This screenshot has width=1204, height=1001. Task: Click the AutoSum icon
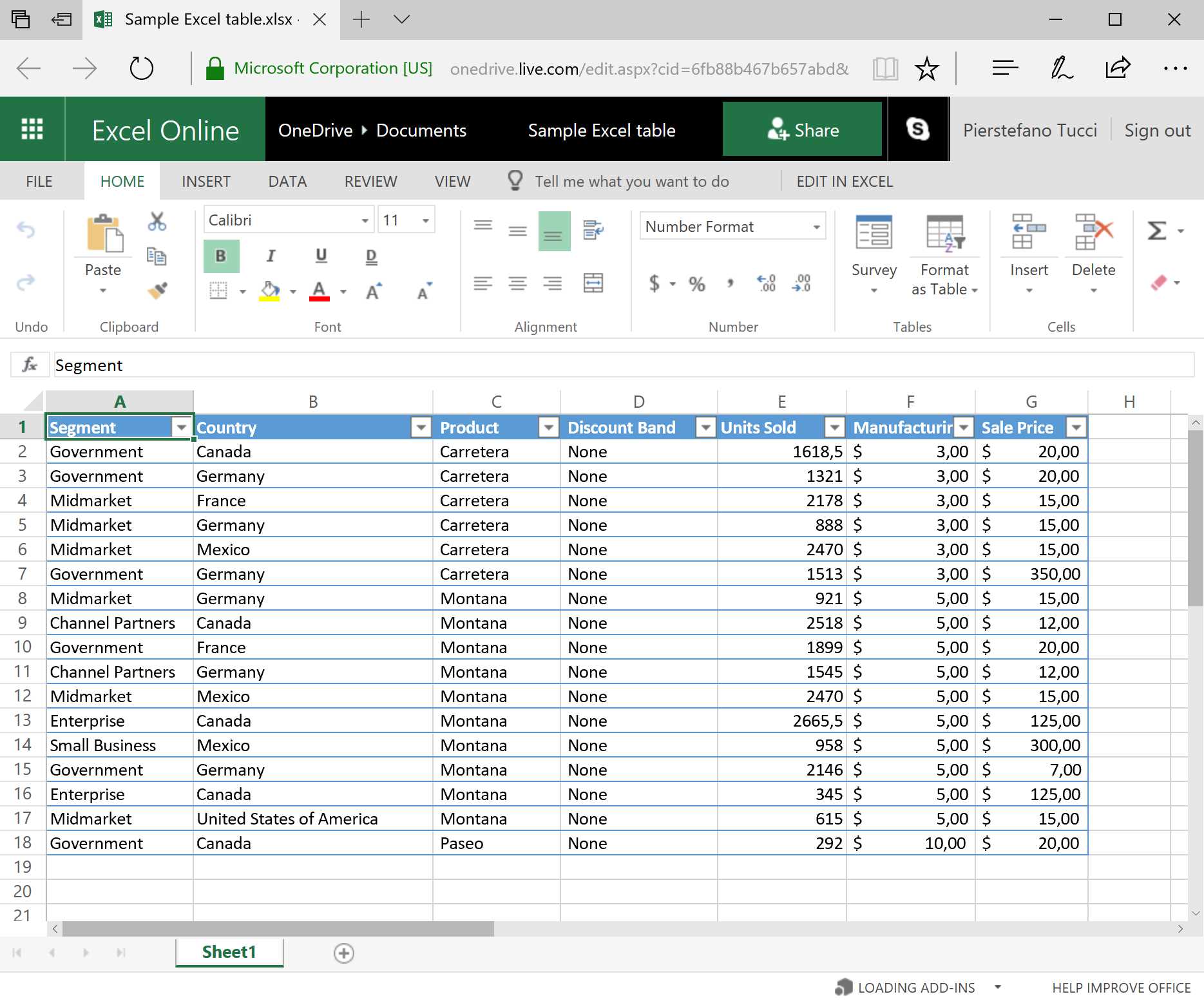(x=1158, y=229)
